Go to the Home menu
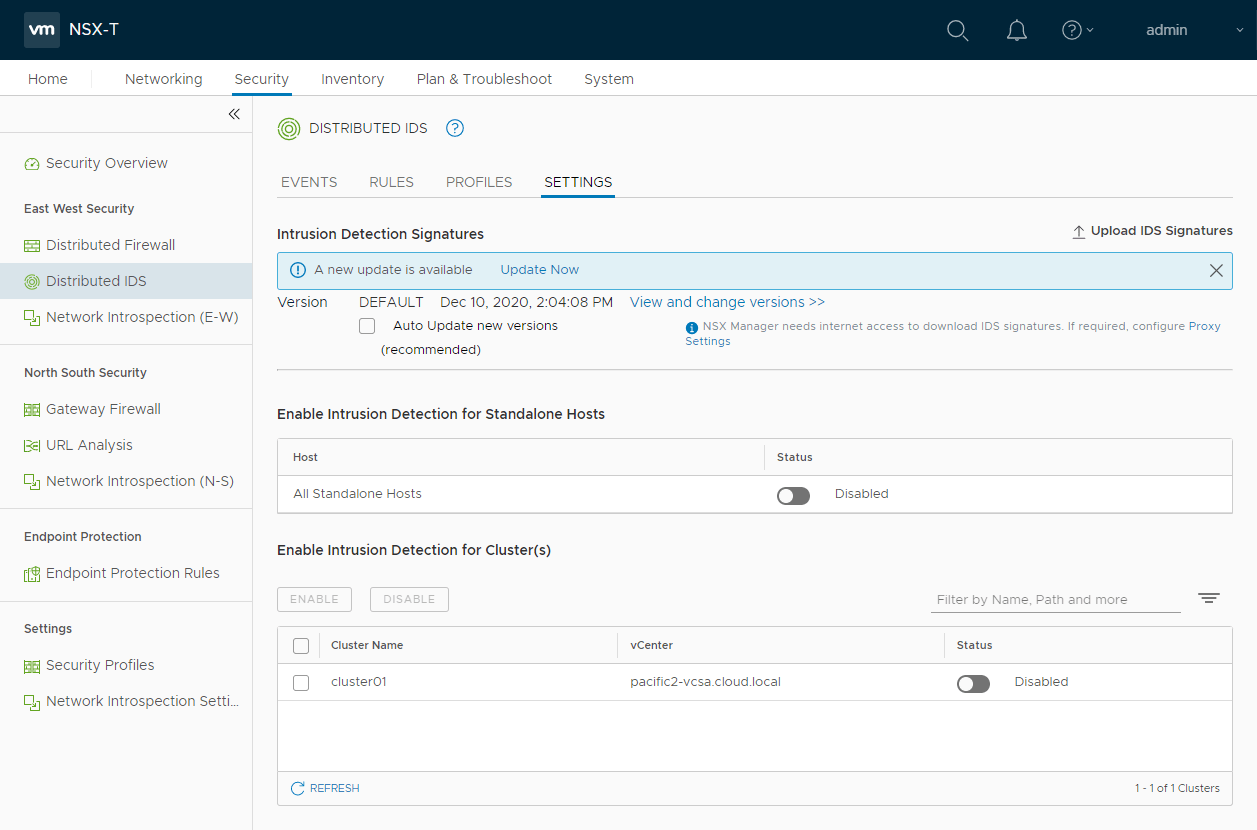This screenshot has width=1257, height=830. pos(48,79)
